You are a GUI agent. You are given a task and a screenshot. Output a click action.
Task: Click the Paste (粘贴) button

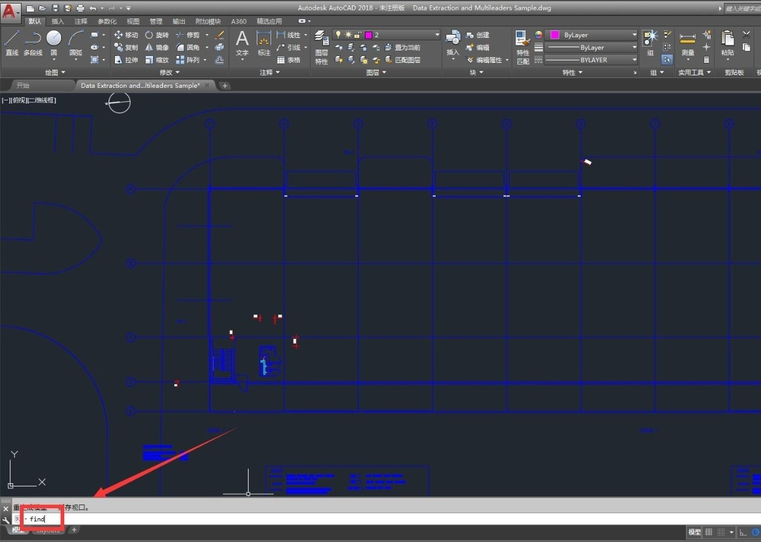pyautogui.click(x=727, y=44)
